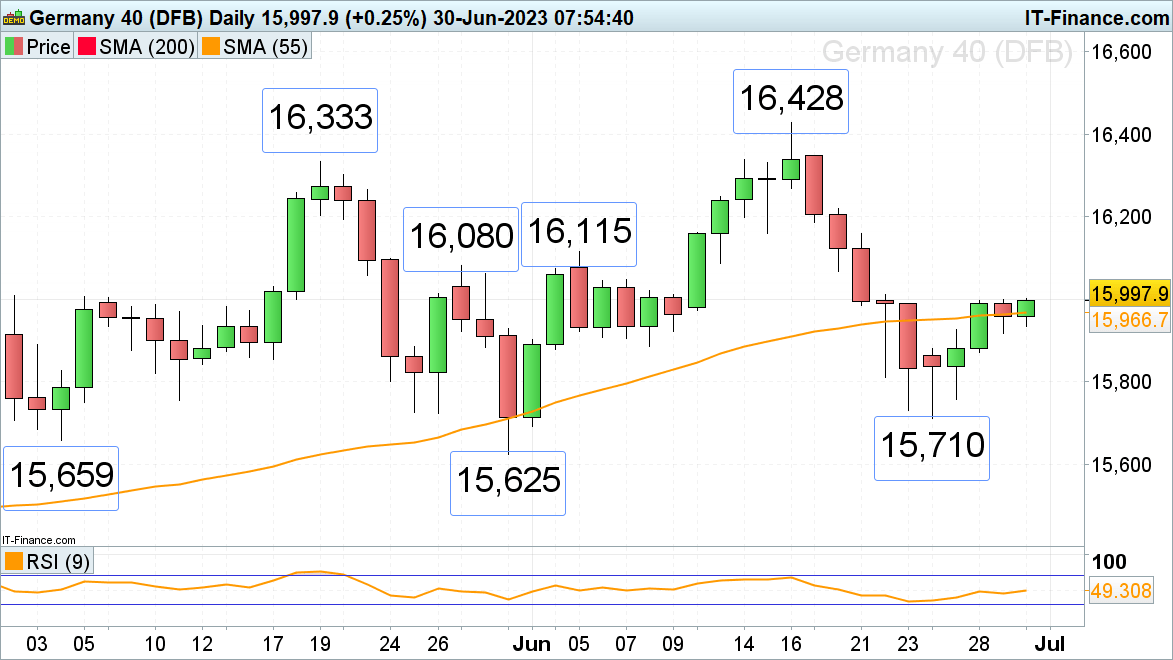
Task: Click the 15,710 price annotation
Action: click(x=932, y=447)
